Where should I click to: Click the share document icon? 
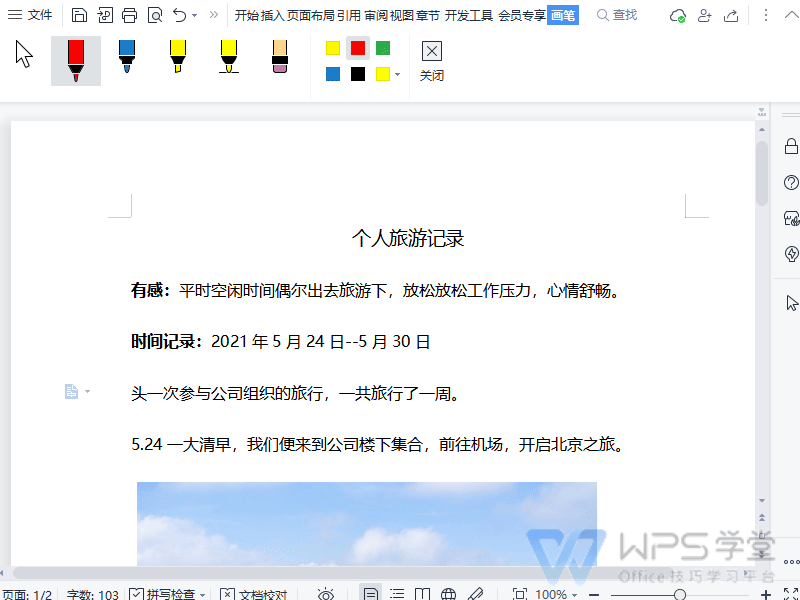(x=731, y=16)
